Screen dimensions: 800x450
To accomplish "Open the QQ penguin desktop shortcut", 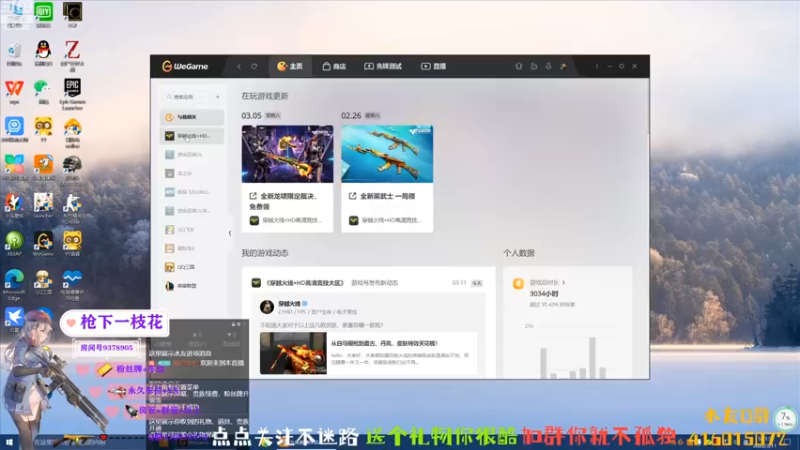I will (43, 53).
